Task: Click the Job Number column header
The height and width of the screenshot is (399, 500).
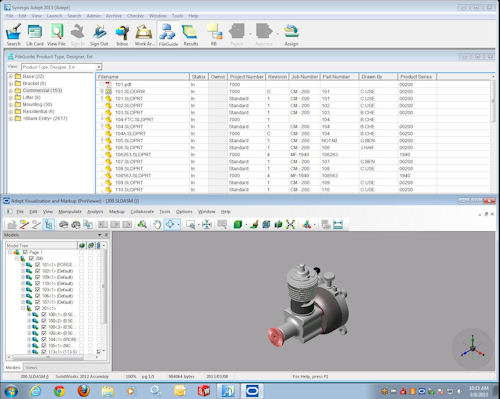Action: (x=304, y=77)
